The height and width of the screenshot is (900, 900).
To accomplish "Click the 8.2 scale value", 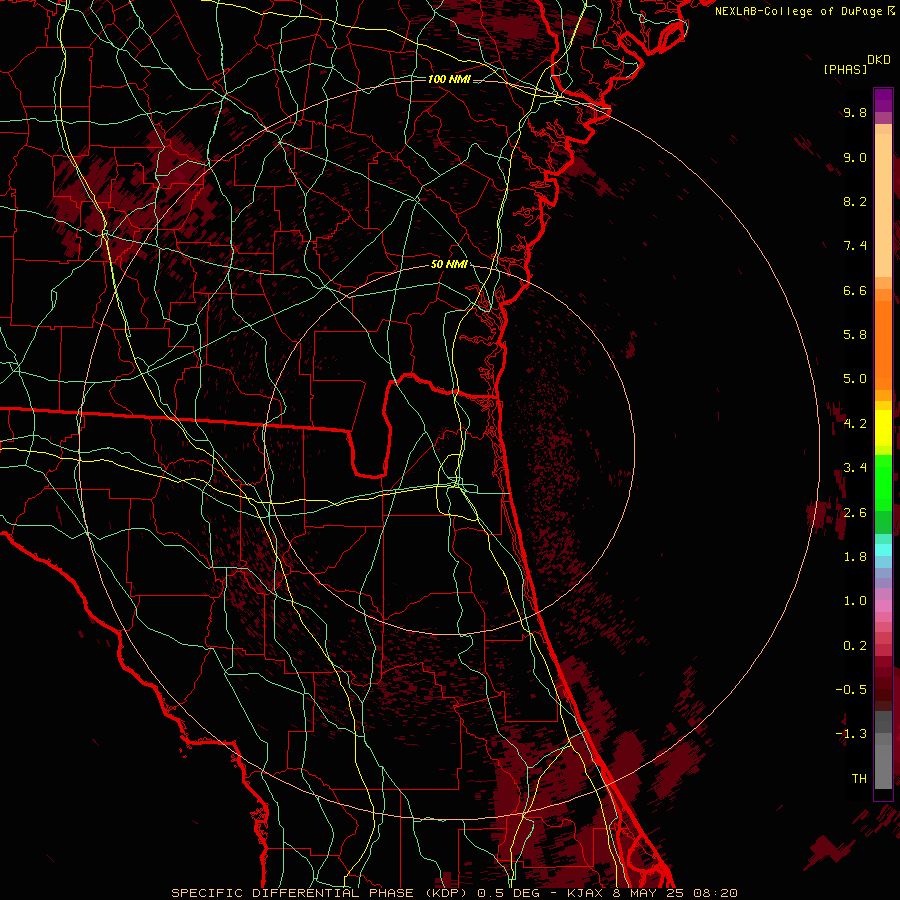I will tap(855, 201).
